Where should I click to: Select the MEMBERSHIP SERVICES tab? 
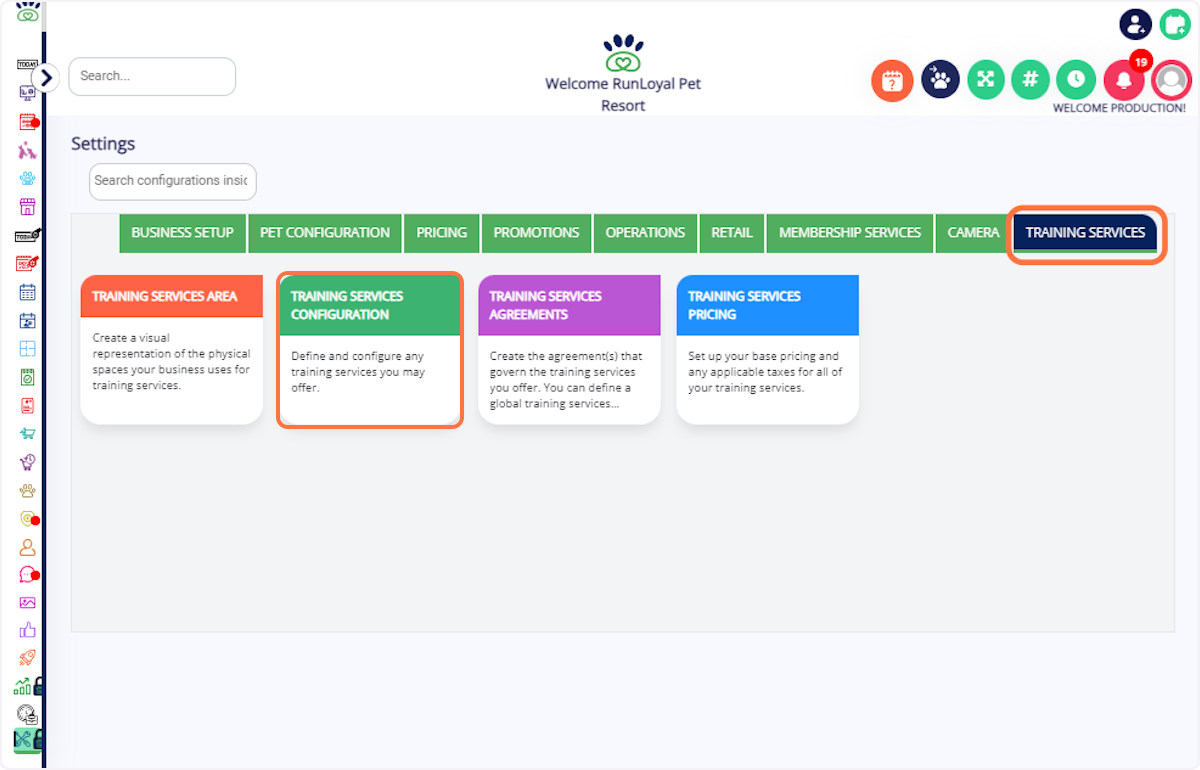coord(849,232)
